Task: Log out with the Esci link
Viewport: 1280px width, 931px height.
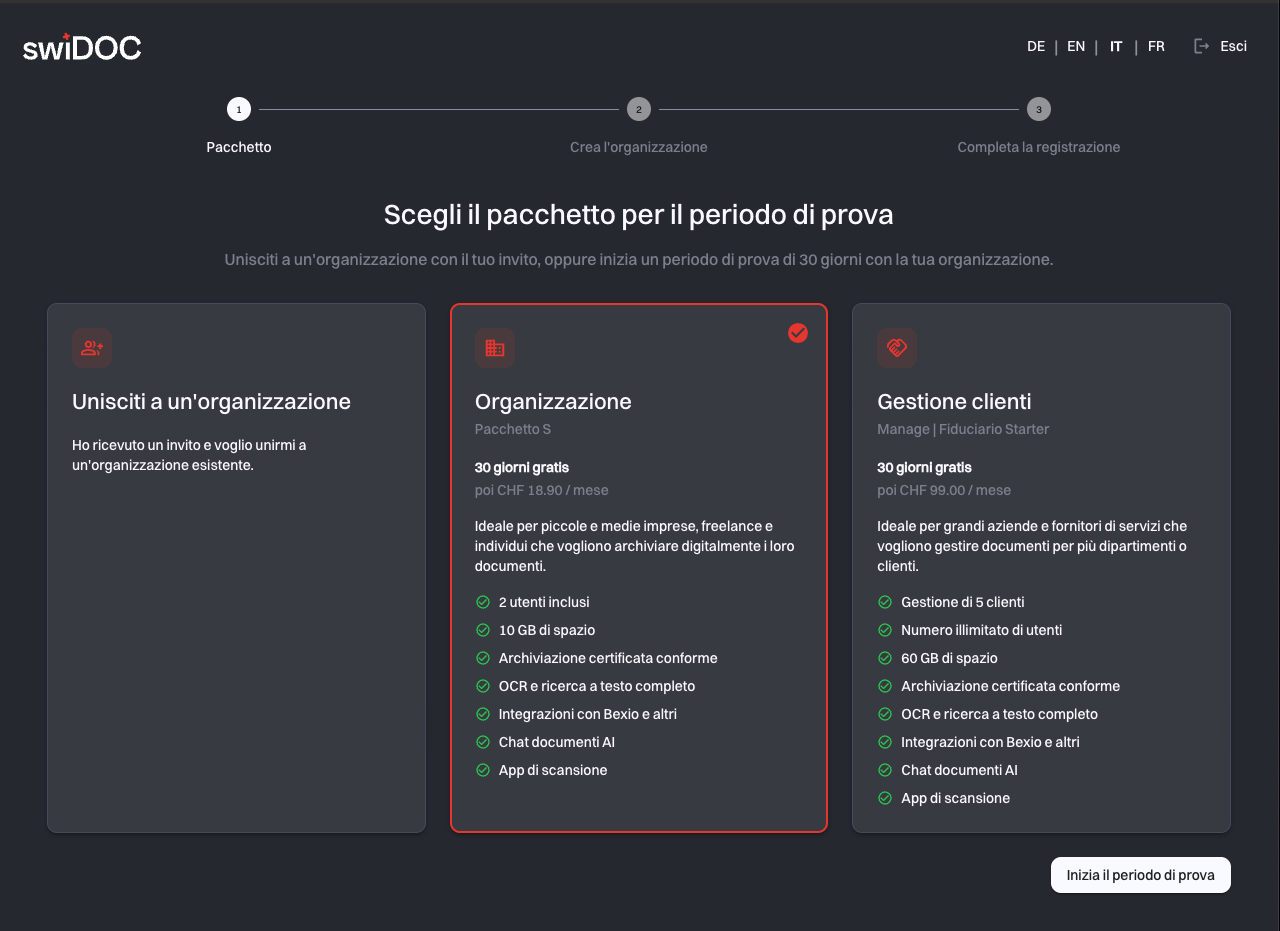Action: [1233, 46]
